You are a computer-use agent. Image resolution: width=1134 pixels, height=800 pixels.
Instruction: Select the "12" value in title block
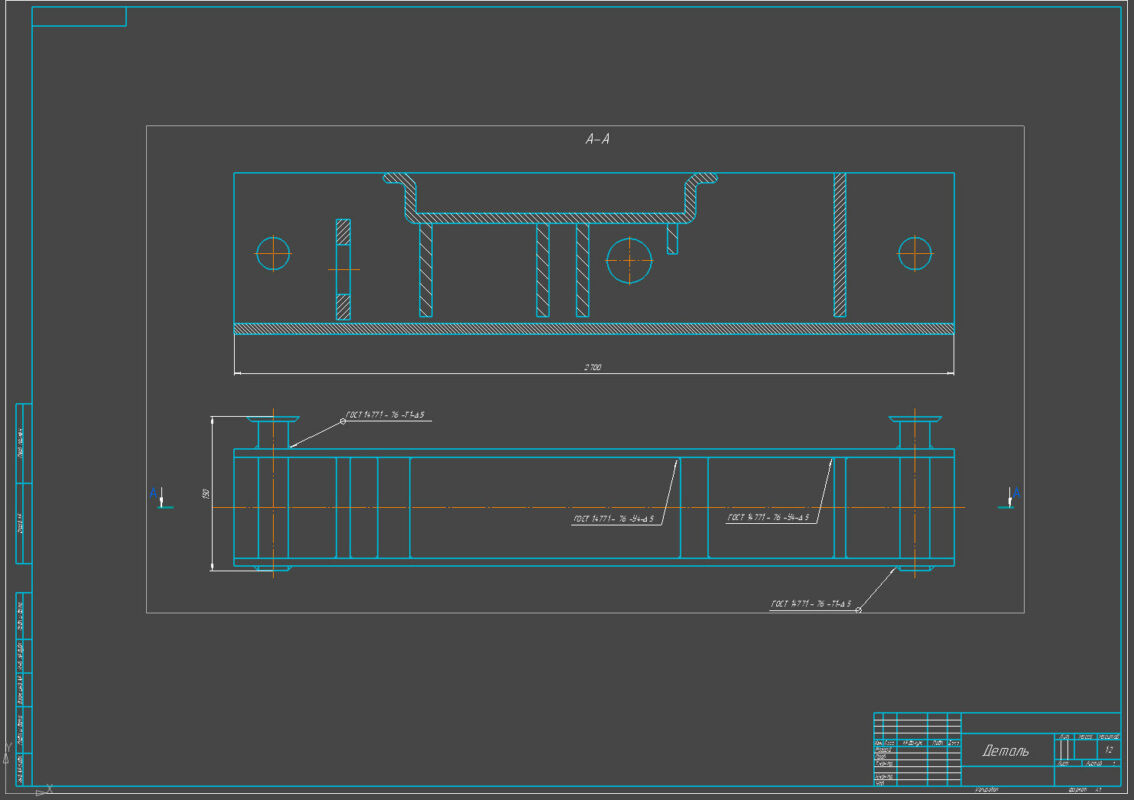[1109, 750]
